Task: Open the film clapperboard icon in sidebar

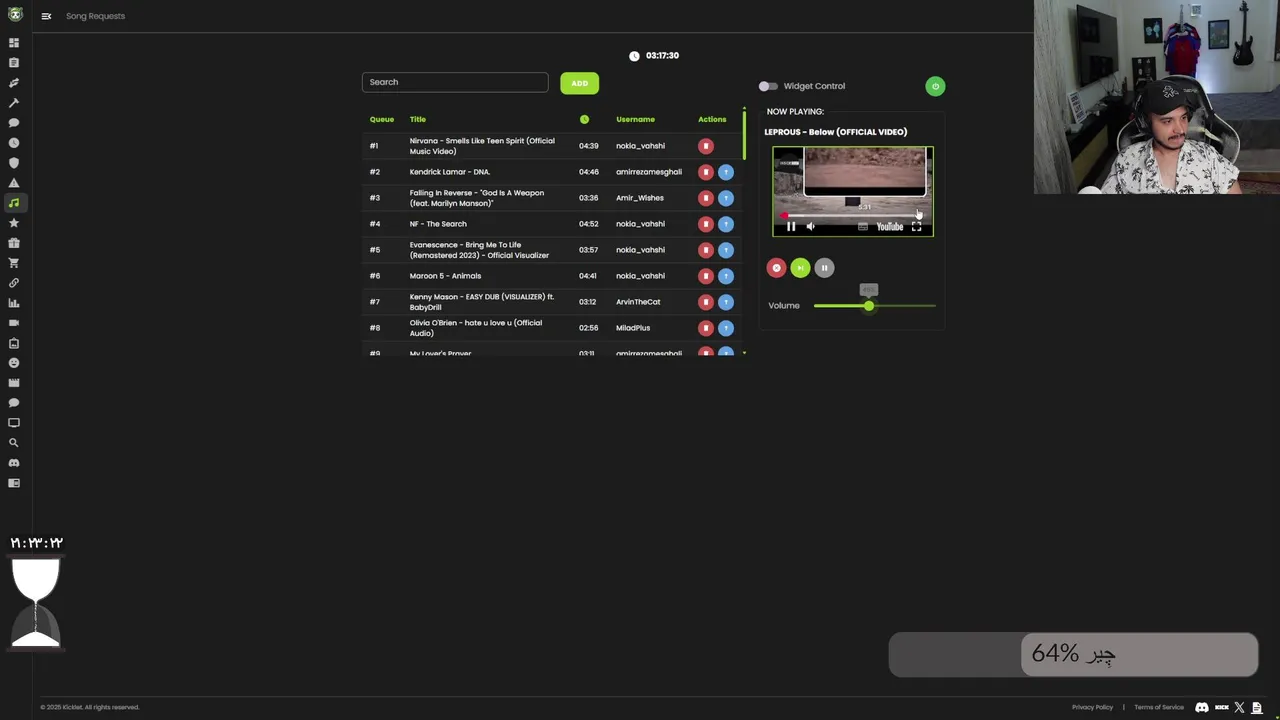Action: 14,383
